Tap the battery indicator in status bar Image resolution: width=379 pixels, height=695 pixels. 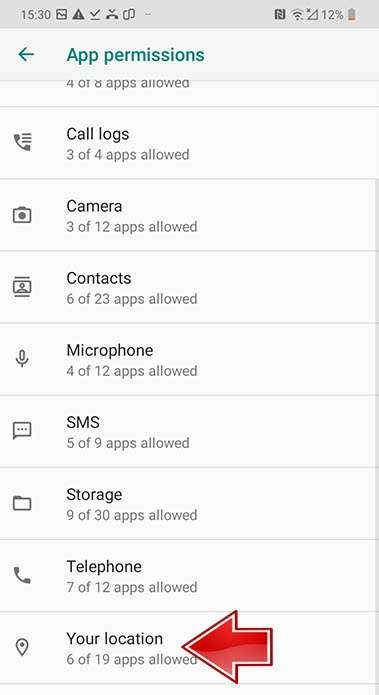(x=352, y=15)
